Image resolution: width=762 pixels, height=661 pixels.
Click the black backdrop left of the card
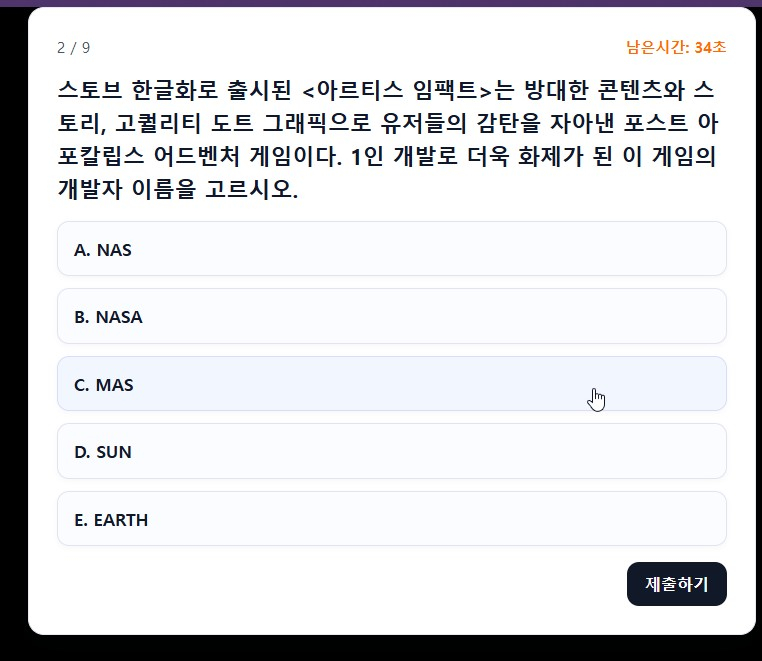click(13, 330)
